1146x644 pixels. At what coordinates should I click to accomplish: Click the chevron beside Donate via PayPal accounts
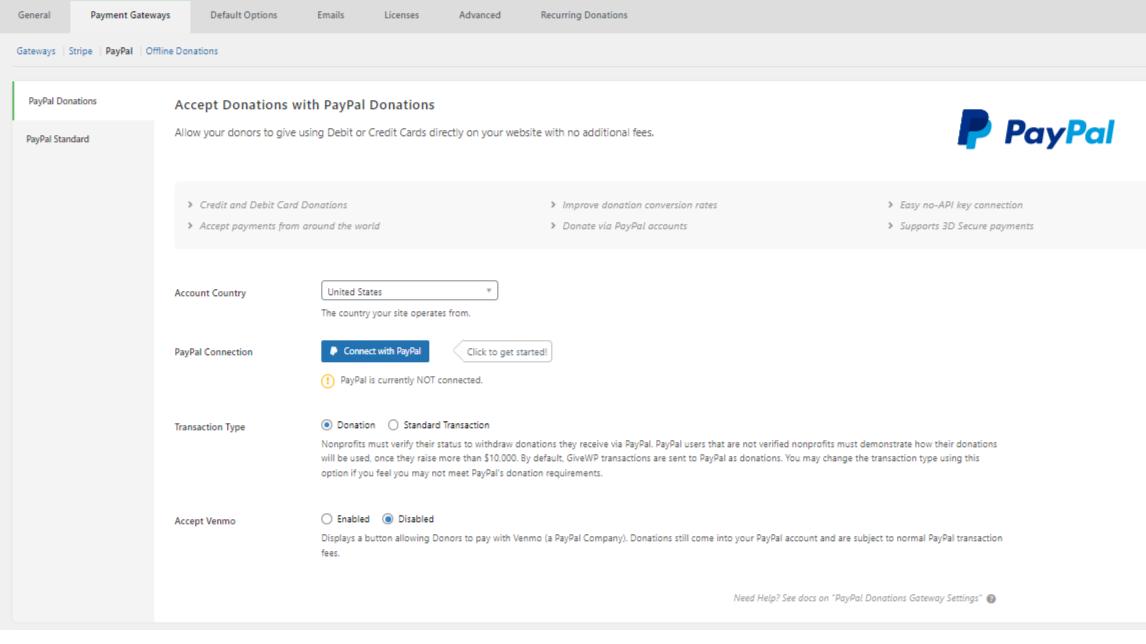[553, 226]
